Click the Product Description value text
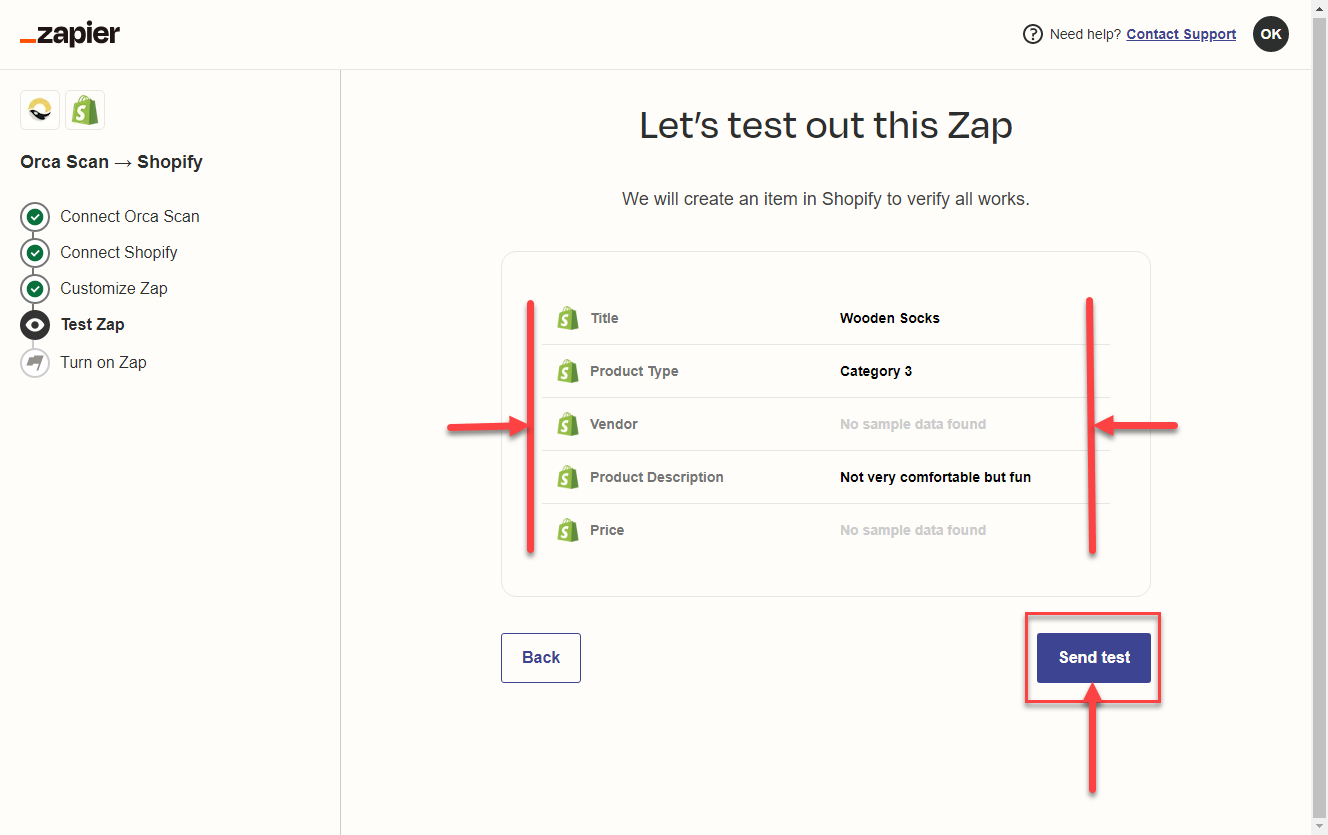 pos(935,477)
